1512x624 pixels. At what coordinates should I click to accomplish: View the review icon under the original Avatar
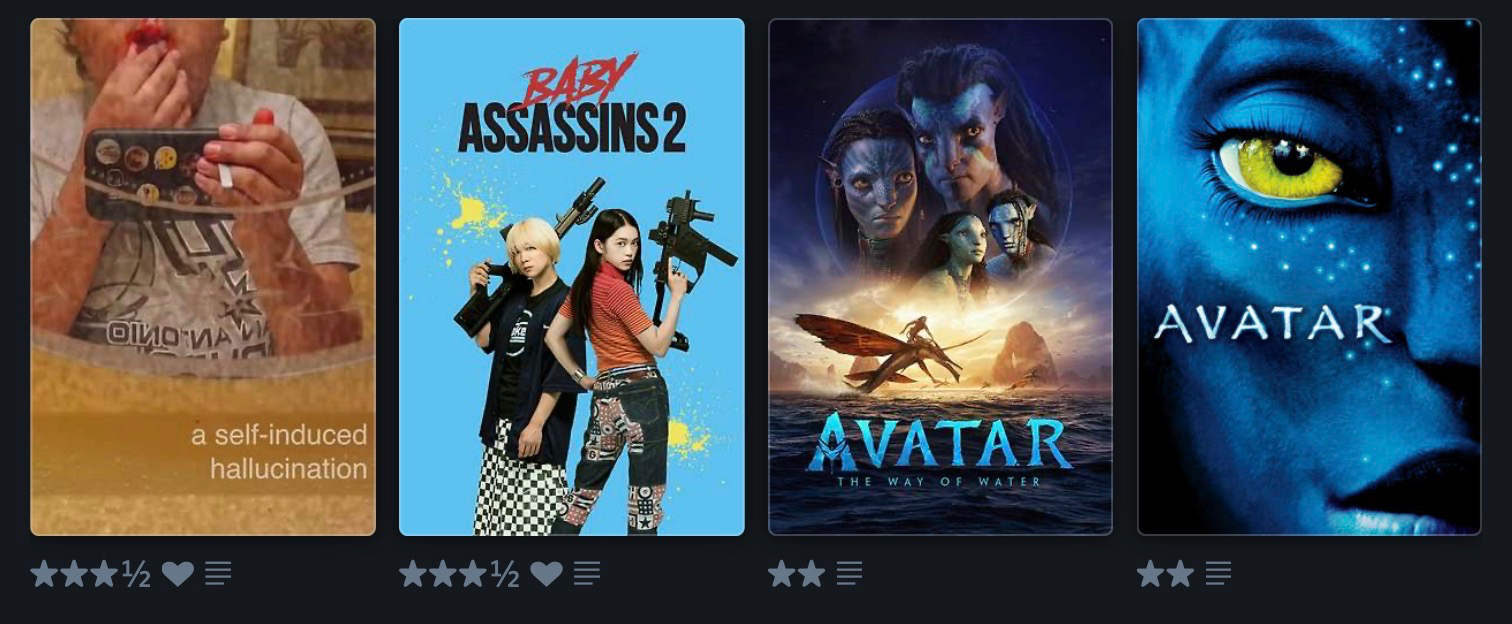(1218, 573)
